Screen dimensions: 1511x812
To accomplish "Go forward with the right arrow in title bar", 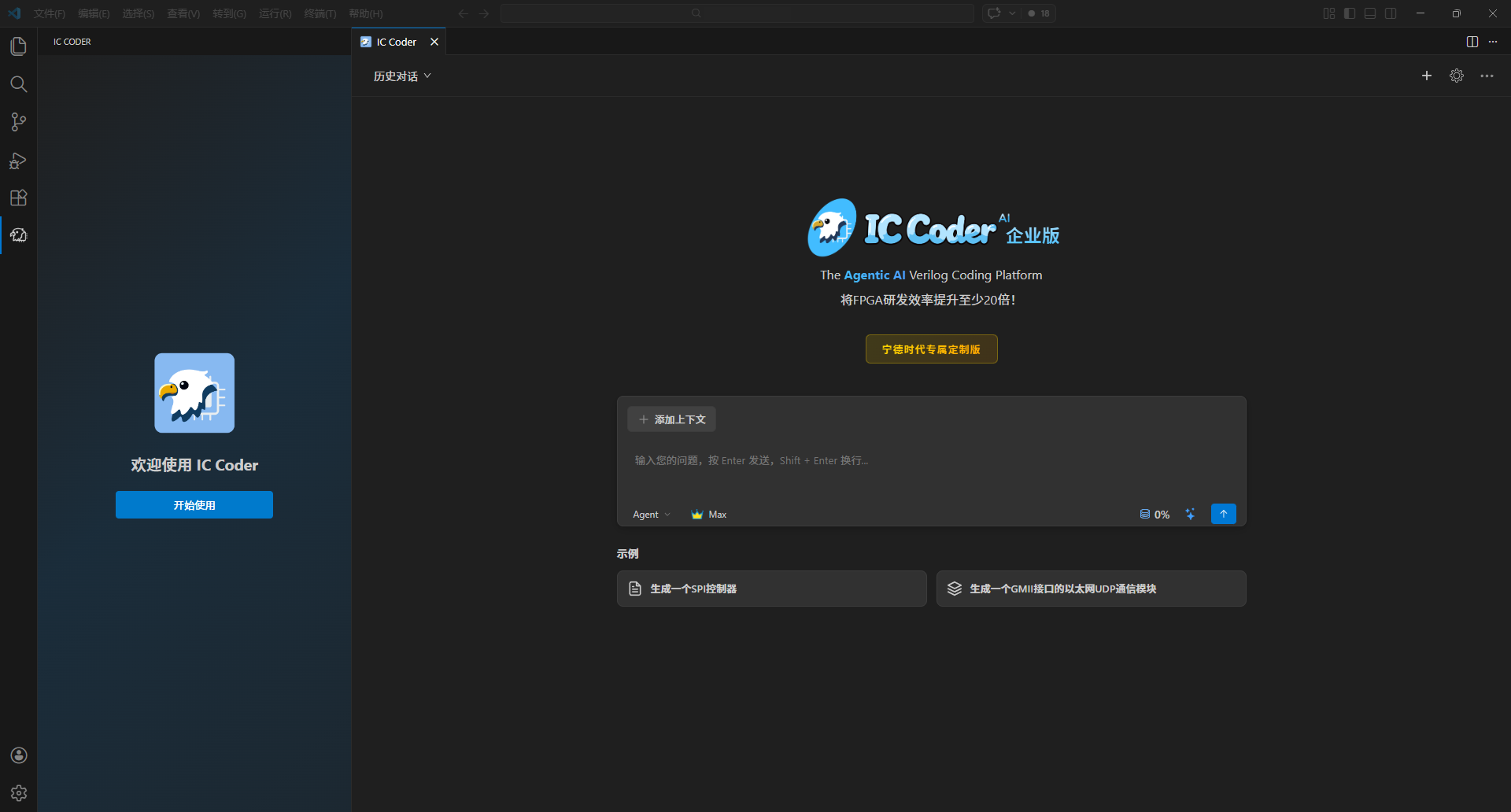I will pyautogui.click(x=484, y=13).
